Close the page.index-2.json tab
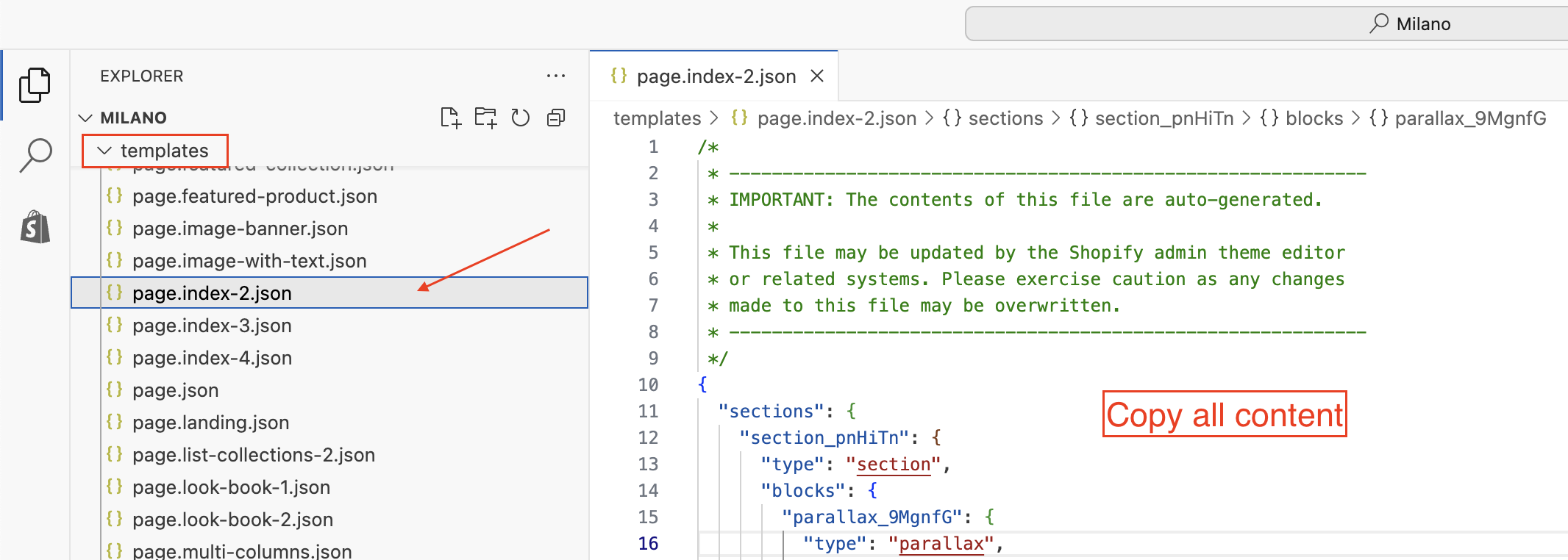This screenshot has width=1568, height=560. pos(816,76)
